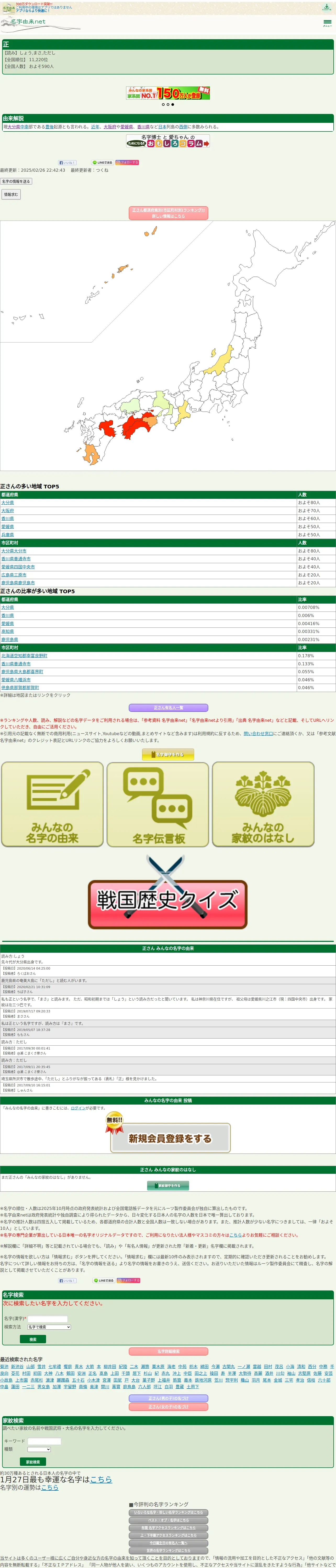This screenshot has width=336, height=1568.
Task: Share via the LINEで送る button near update date
Action: (102, 163)
